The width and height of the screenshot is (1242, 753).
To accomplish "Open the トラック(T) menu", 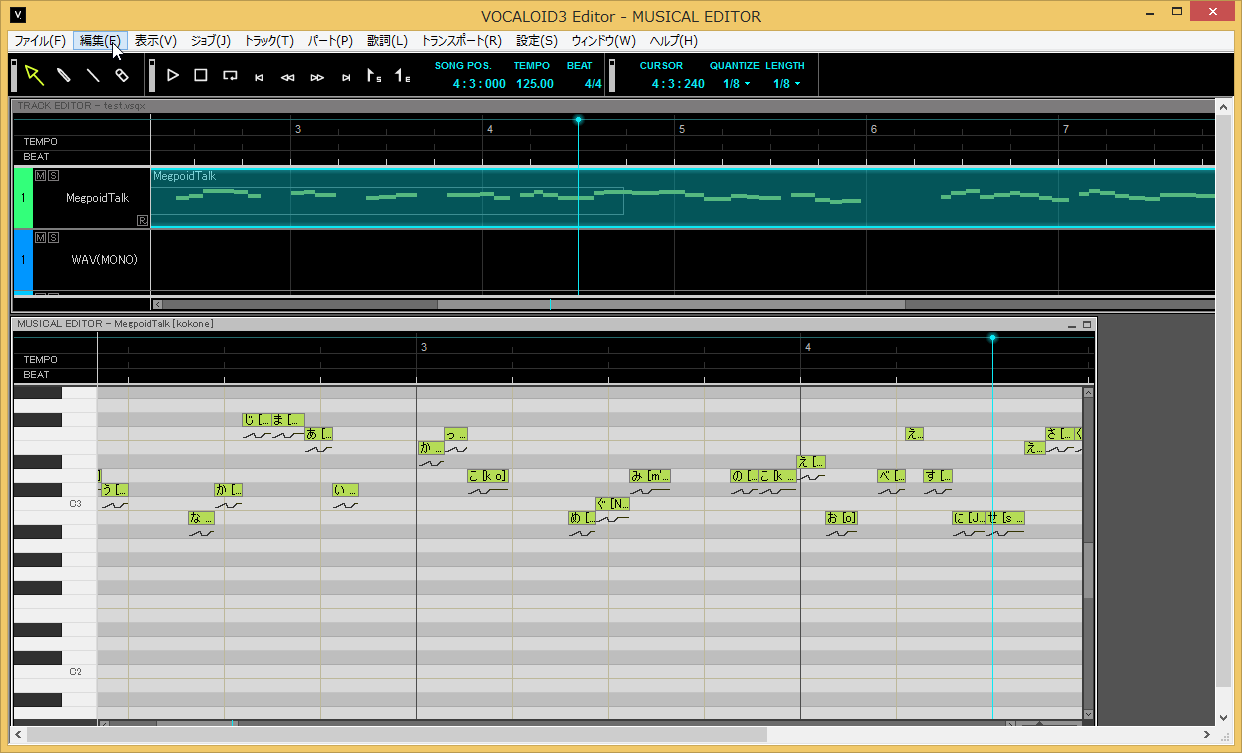I will point(270,41).
